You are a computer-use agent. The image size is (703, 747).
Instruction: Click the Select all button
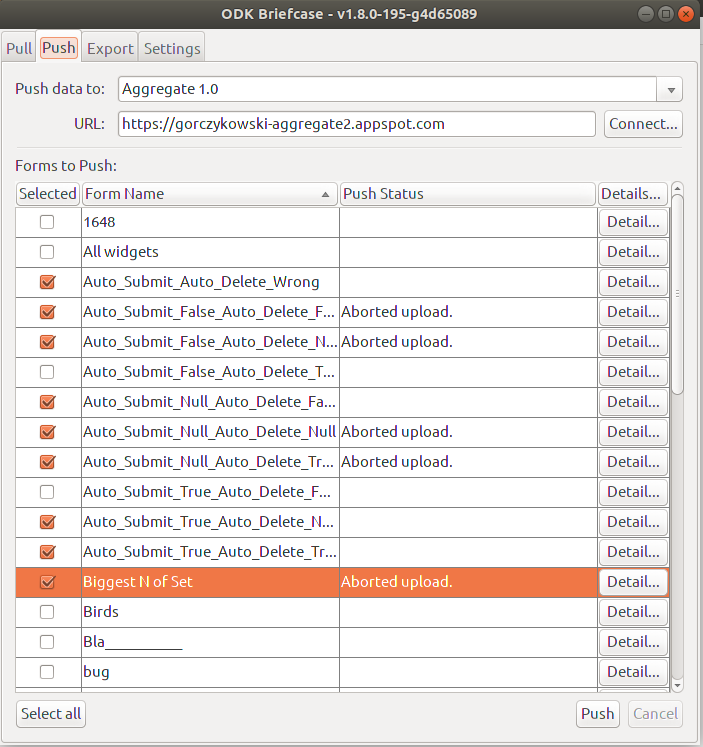(x=51, y=714)
